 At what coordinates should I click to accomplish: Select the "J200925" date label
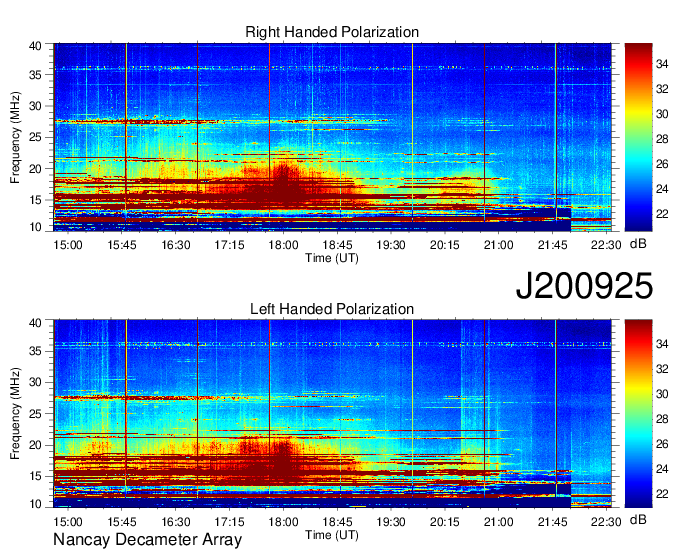[x=584, y=286]
